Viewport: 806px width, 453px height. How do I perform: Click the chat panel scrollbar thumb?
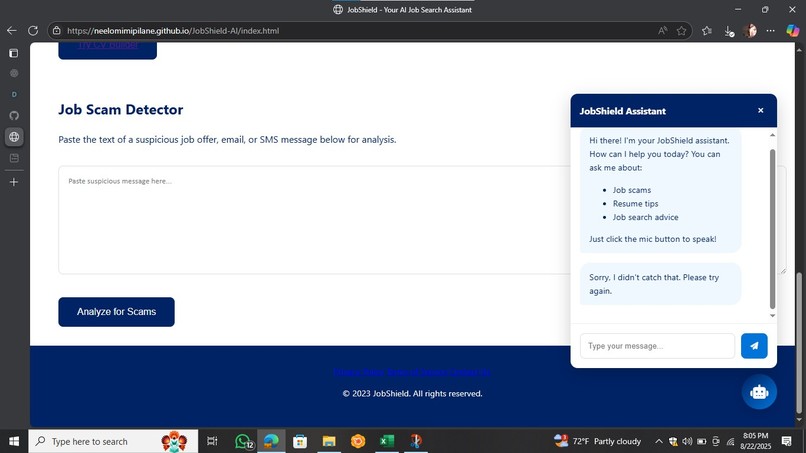pyautogui.click(x=772, y=229)
